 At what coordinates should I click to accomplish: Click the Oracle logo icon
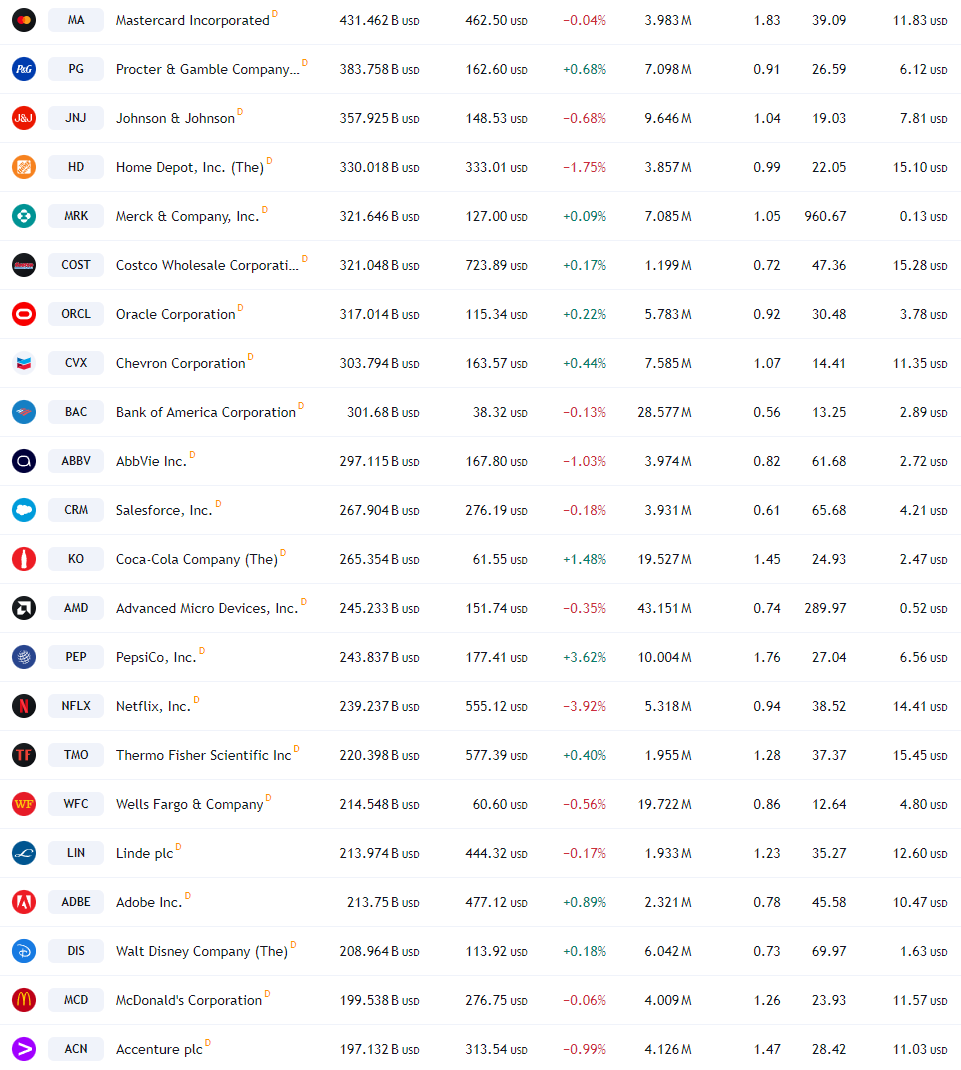[24, 314]
